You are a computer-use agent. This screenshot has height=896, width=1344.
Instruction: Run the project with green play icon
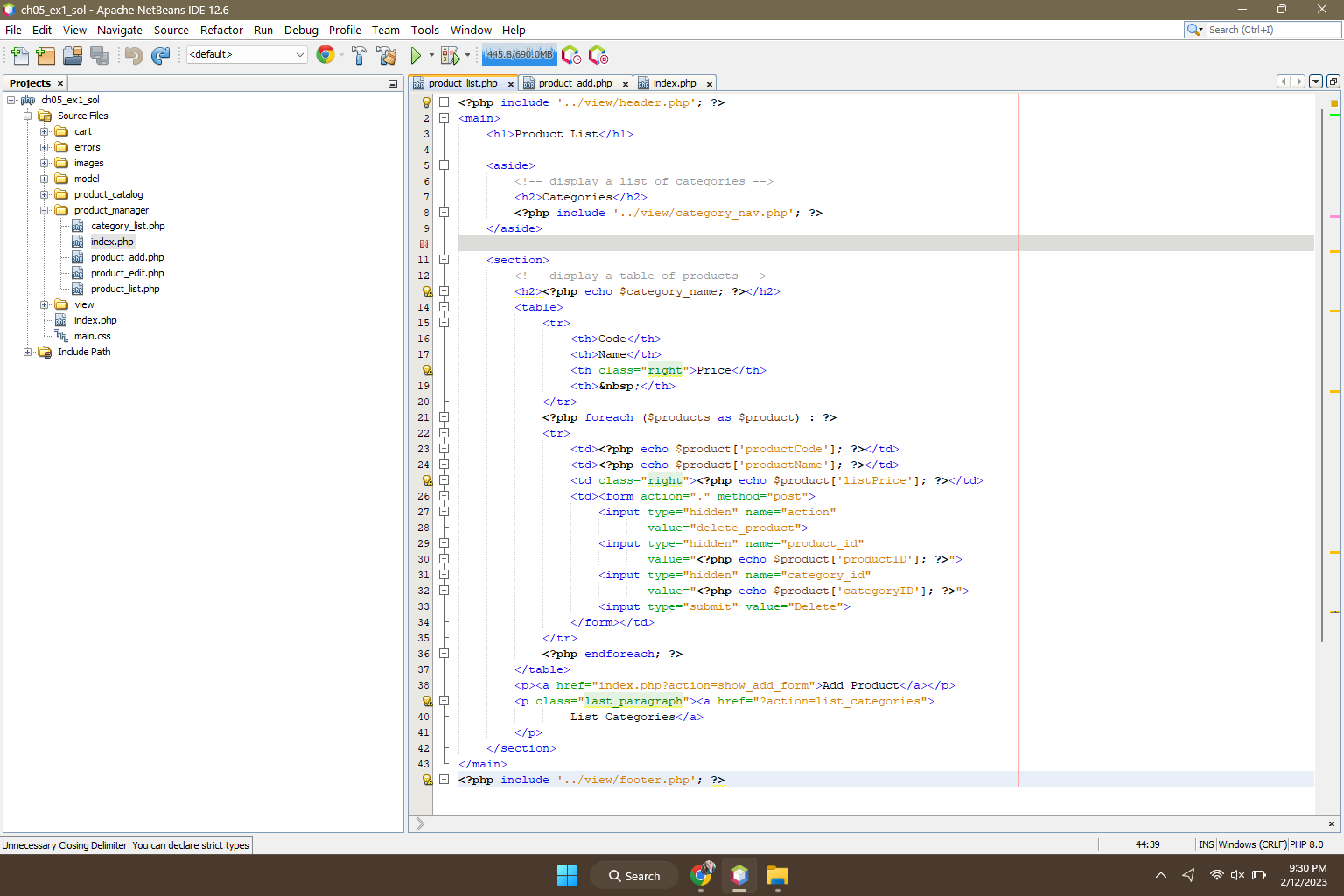click(416, 55)
